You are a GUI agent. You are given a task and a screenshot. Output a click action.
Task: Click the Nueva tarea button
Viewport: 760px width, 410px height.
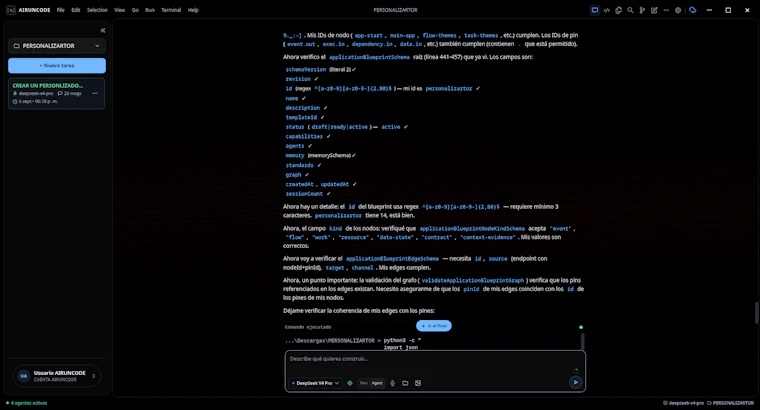point(57,65)
